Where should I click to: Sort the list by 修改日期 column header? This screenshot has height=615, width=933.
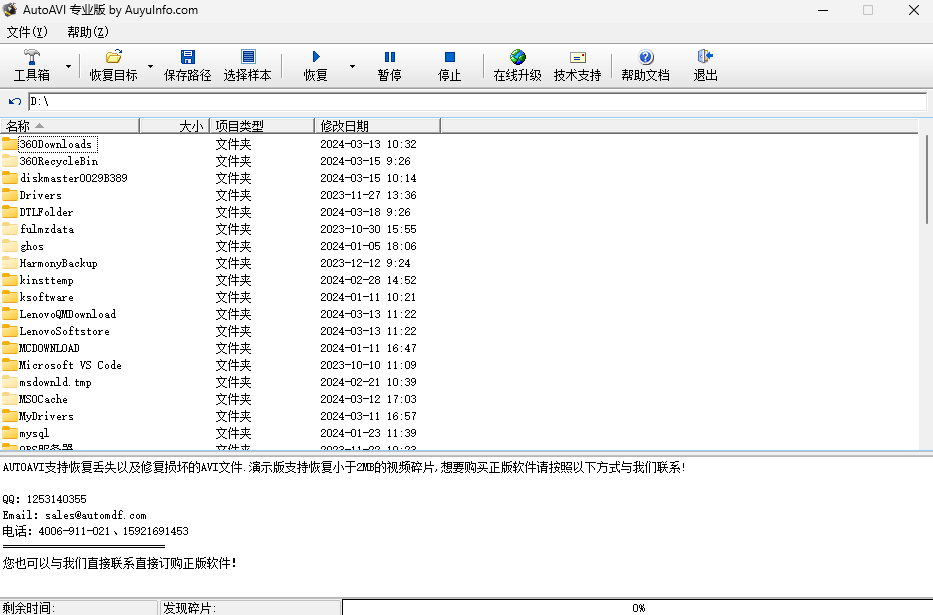(x=376, y=126)
